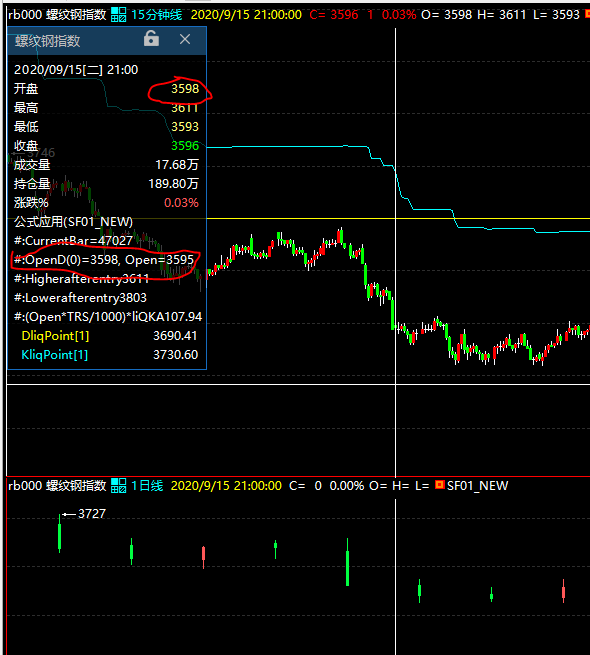Image resolution: width=590 pixels, height=655 pixels.
Task: Open the 15分钟线 period selector
Action: coord(157,15)
